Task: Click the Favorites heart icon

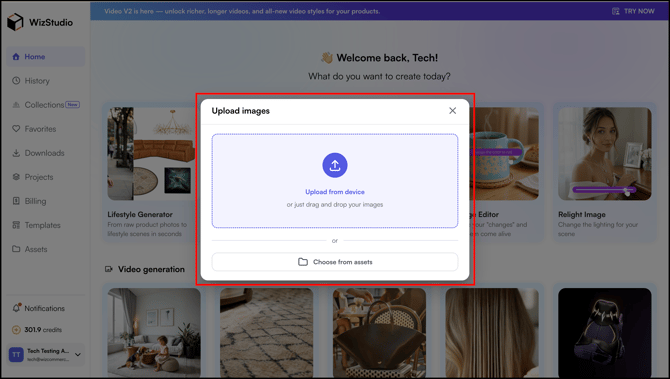Action: (16, 129)
